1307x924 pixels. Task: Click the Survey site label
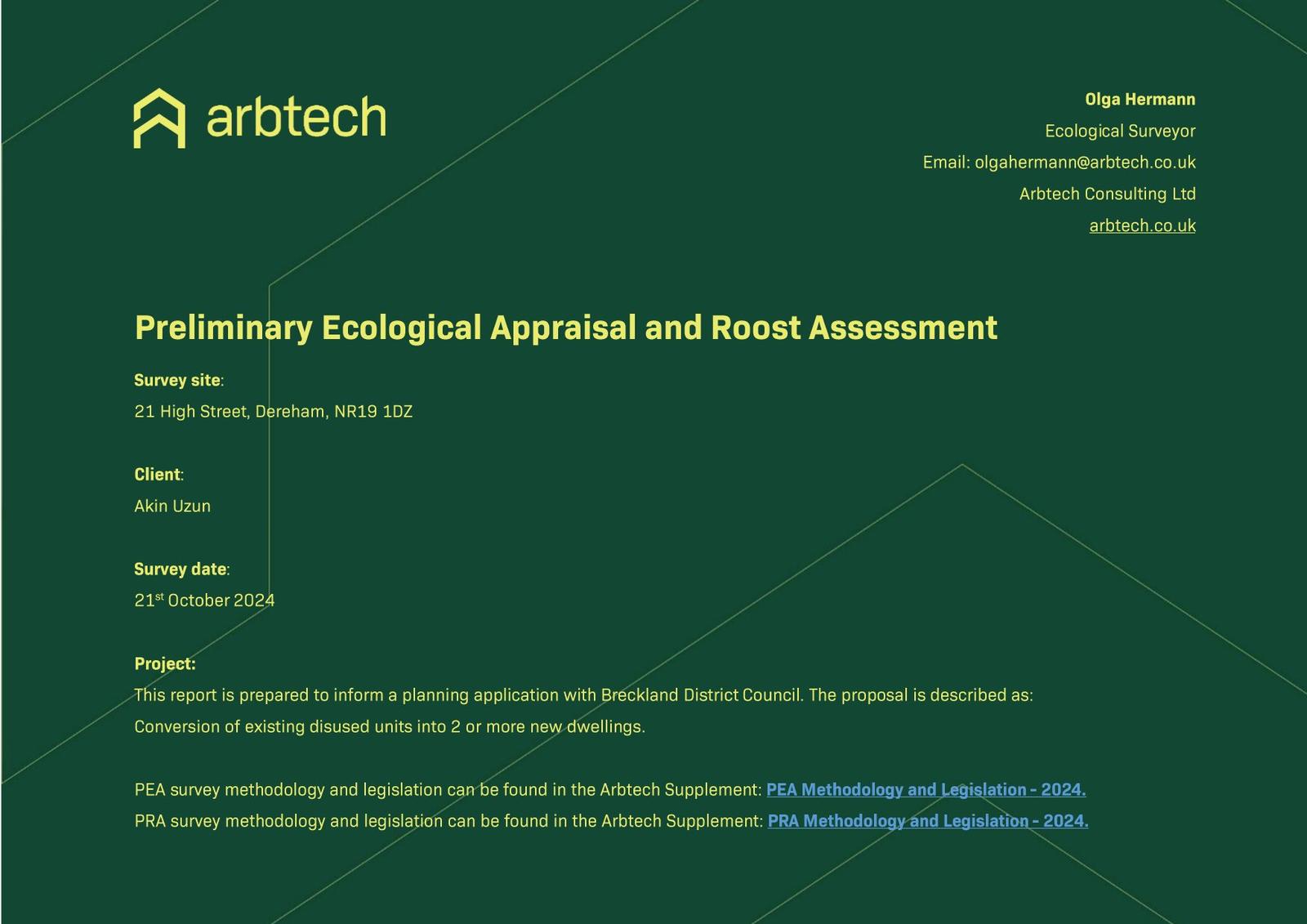click(177, 381)
